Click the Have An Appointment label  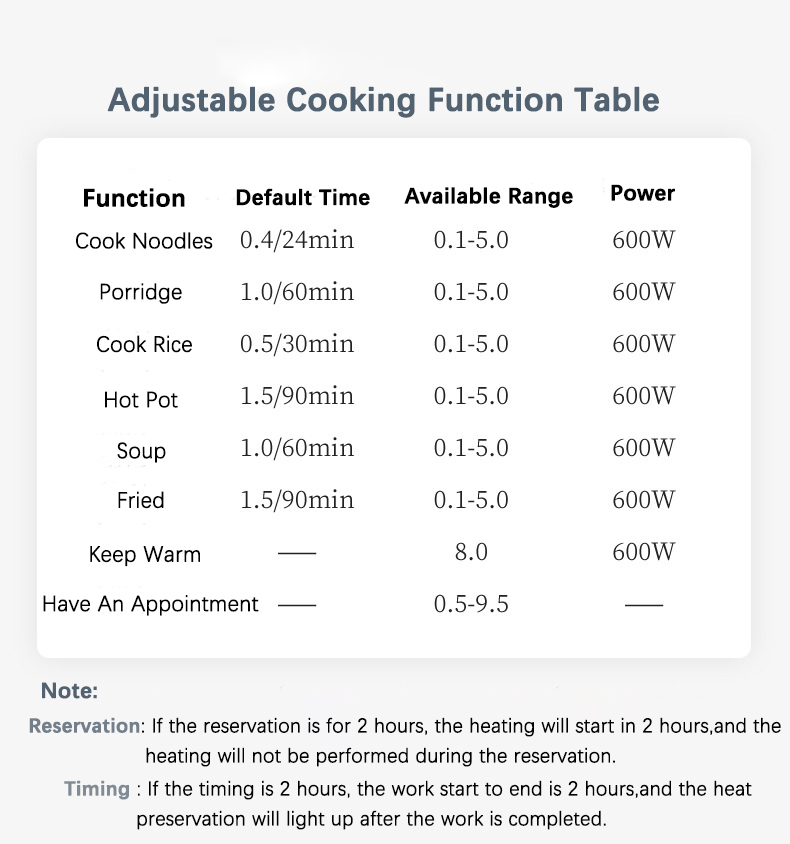[x=150, y=604]
